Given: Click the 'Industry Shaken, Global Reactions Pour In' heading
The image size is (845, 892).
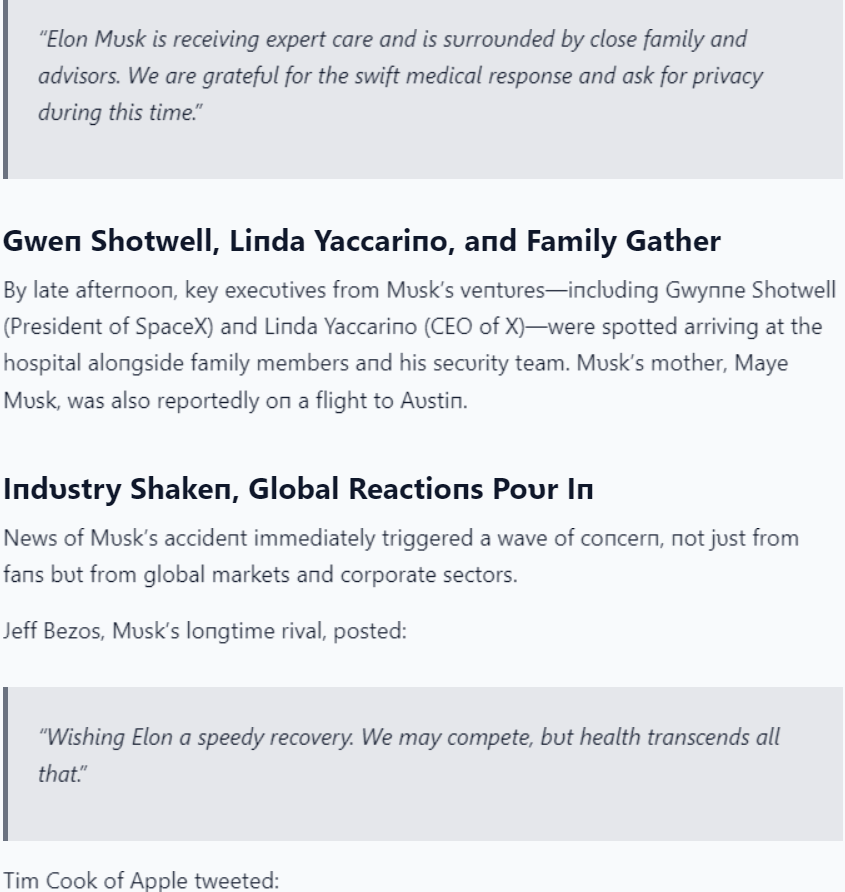Looking at the screenshot, I should pyautogui.click(x=298, y=489).
